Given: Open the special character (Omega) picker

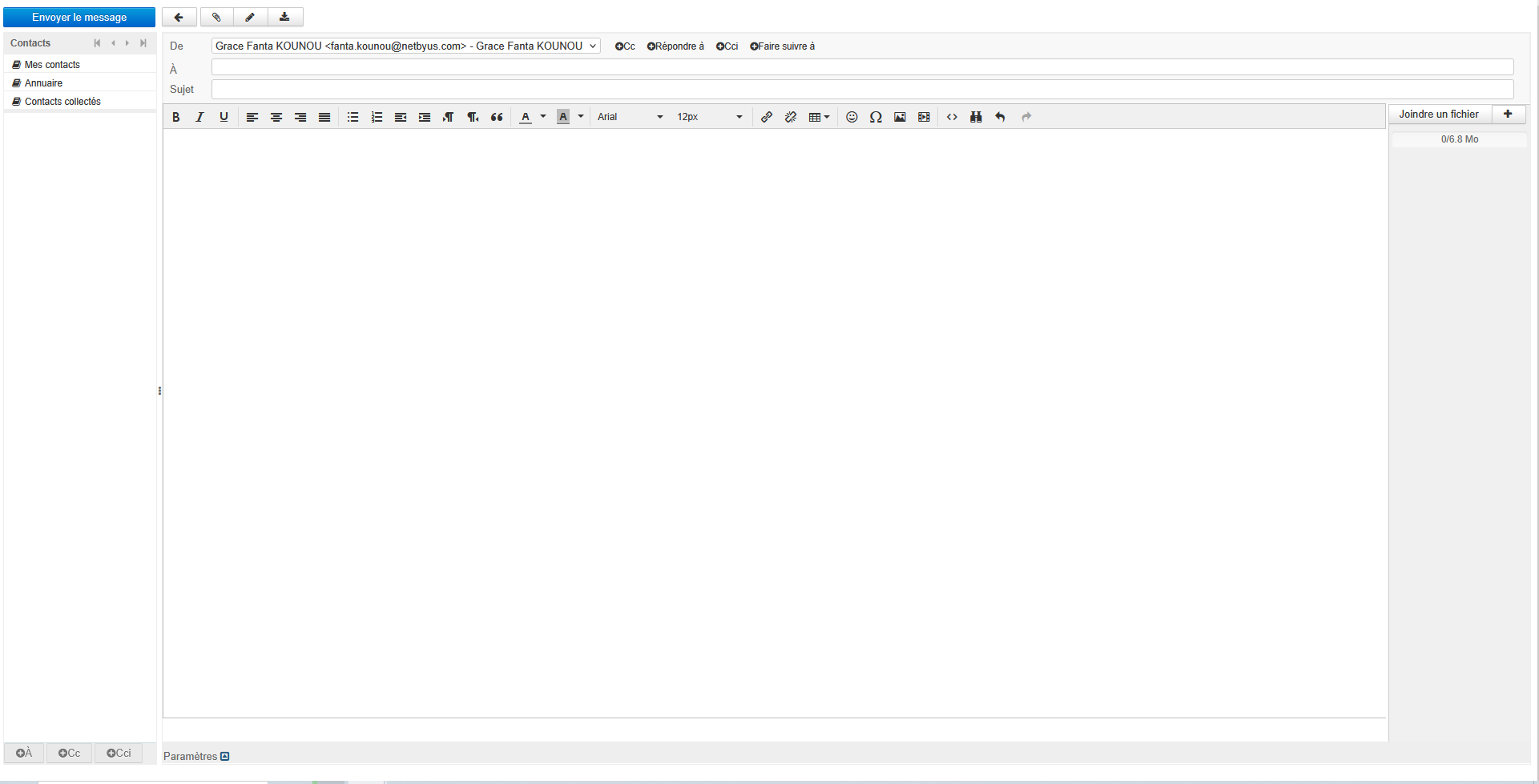Looking at the screenshot, I should tap(876, 117).
